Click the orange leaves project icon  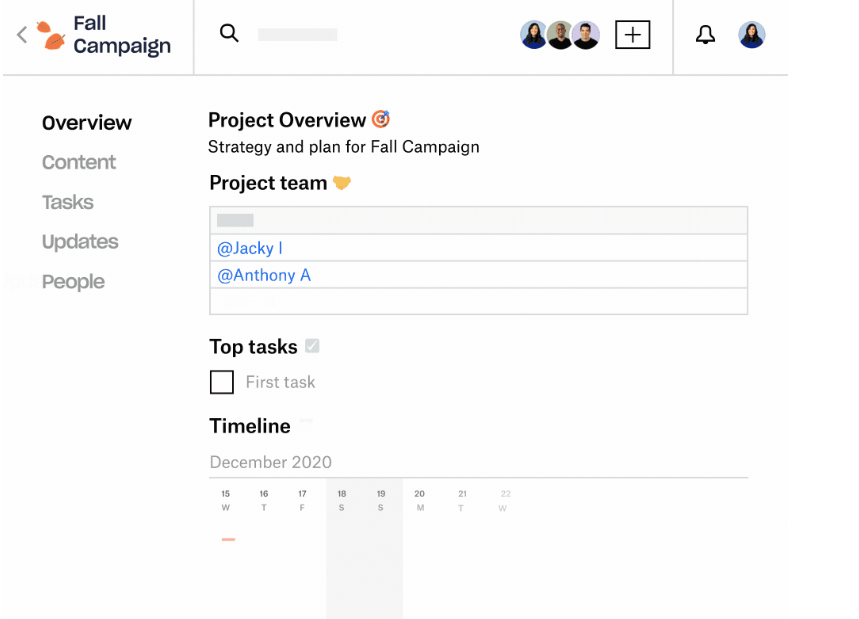pyautogui.click(x=50, y=35)
